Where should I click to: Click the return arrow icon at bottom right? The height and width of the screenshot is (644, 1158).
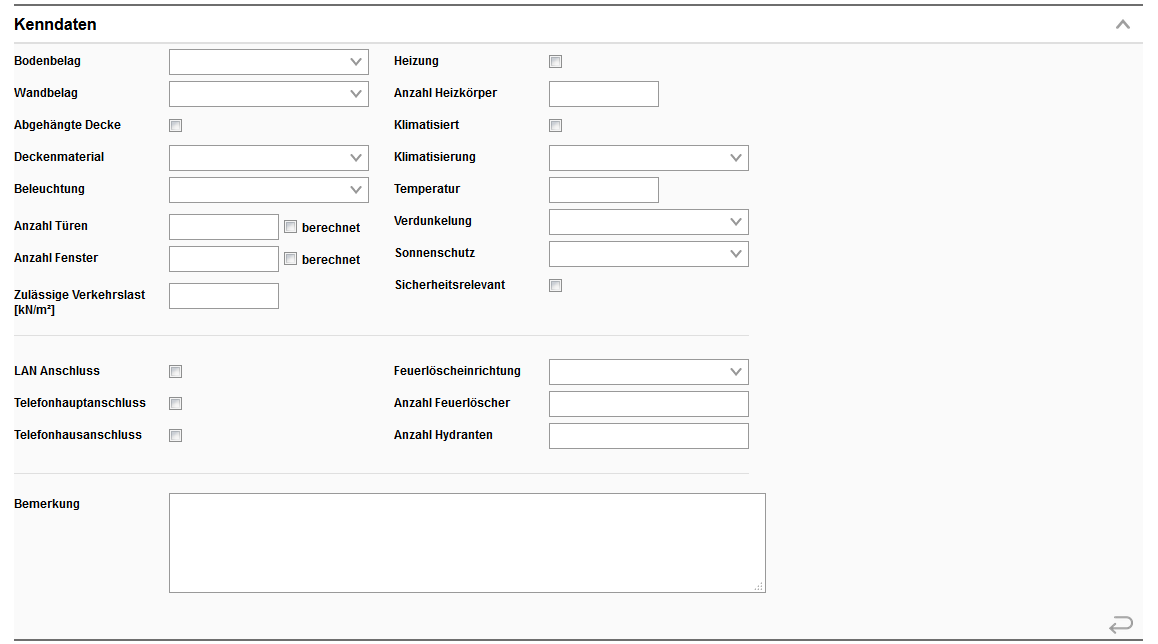[1121, 625]
